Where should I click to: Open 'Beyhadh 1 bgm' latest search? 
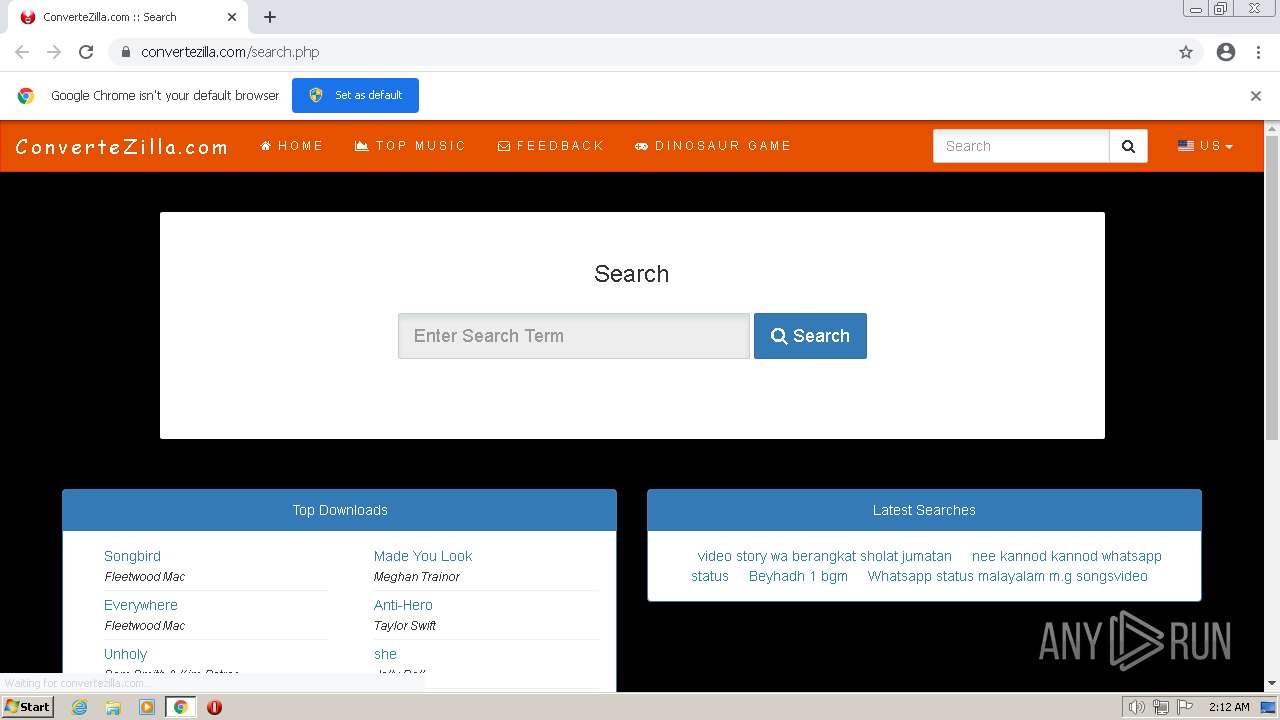click(798, 576)
